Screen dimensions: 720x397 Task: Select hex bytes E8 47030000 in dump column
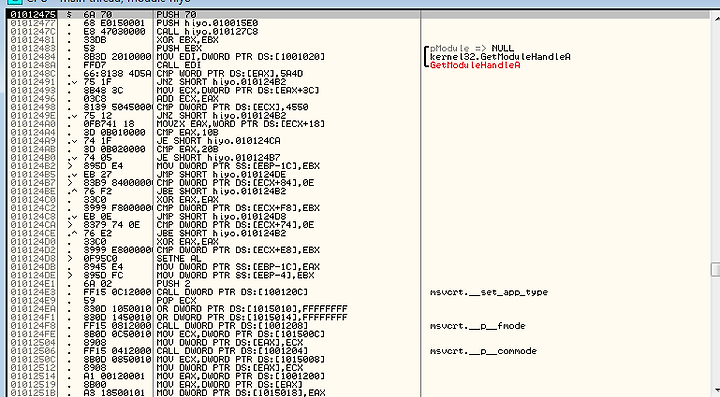click(114, 32)
